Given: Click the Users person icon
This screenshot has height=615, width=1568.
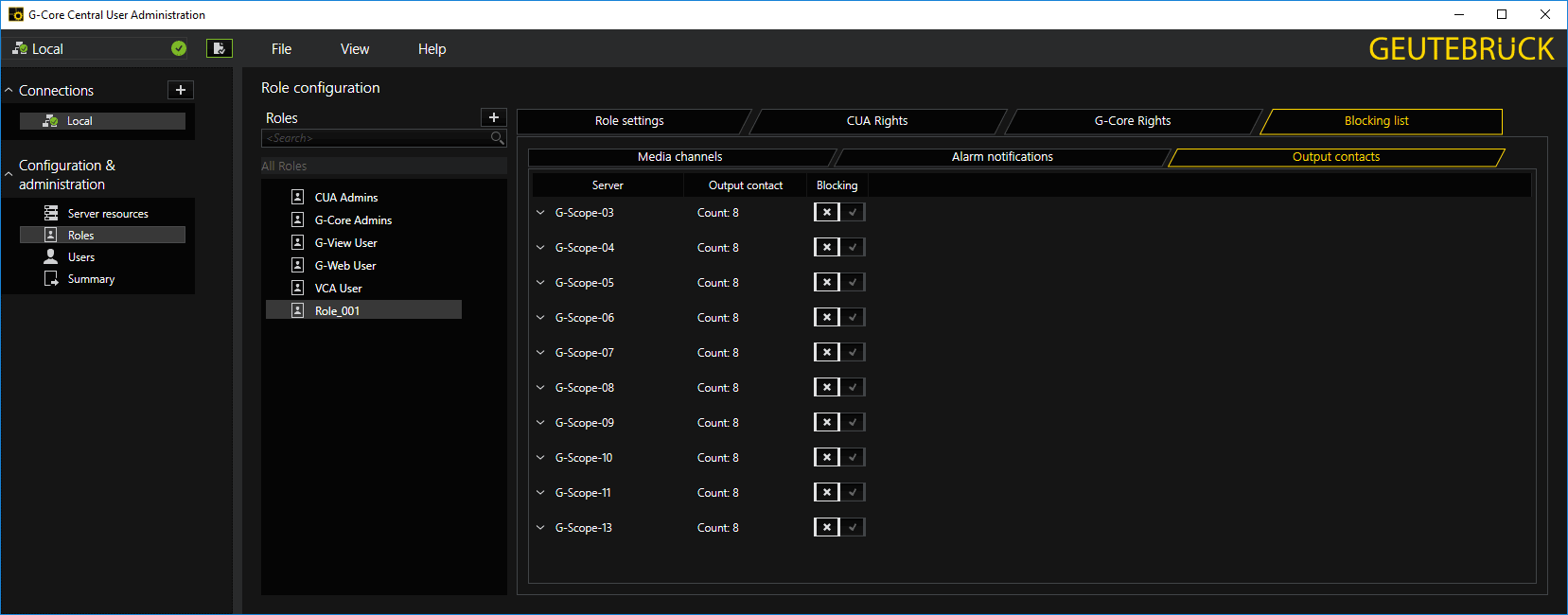Looking at the screenshot, I should pos(51,256).
